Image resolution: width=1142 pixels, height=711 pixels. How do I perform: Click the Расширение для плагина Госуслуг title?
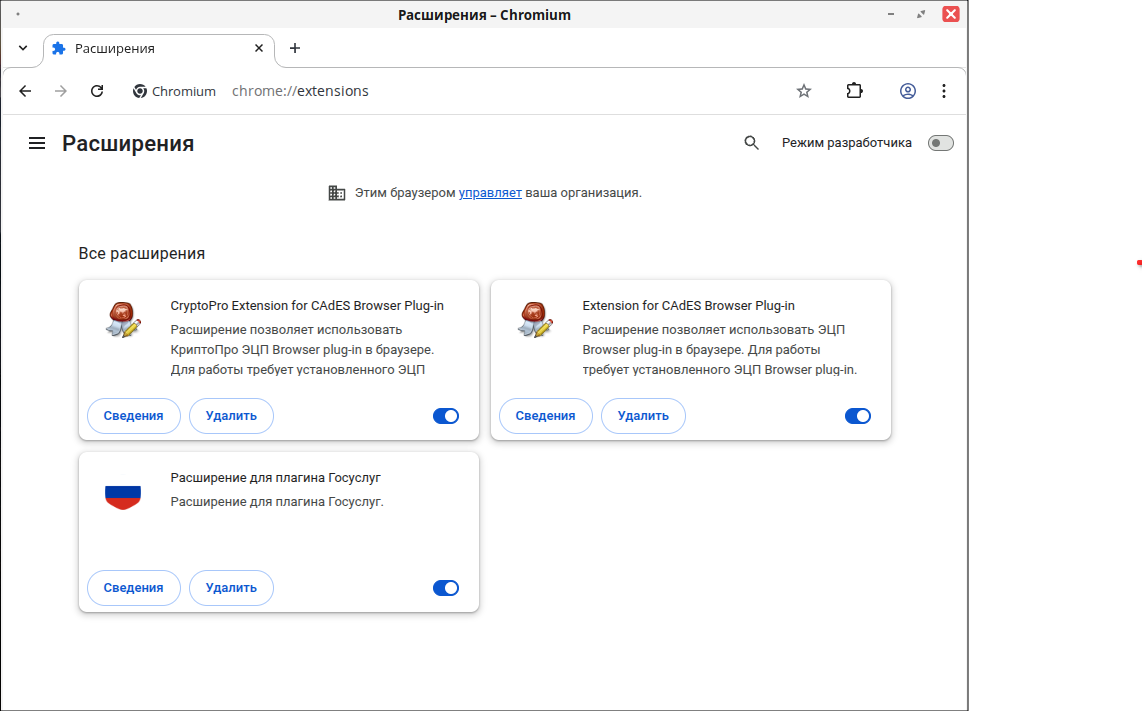click(x=275, y=478)
